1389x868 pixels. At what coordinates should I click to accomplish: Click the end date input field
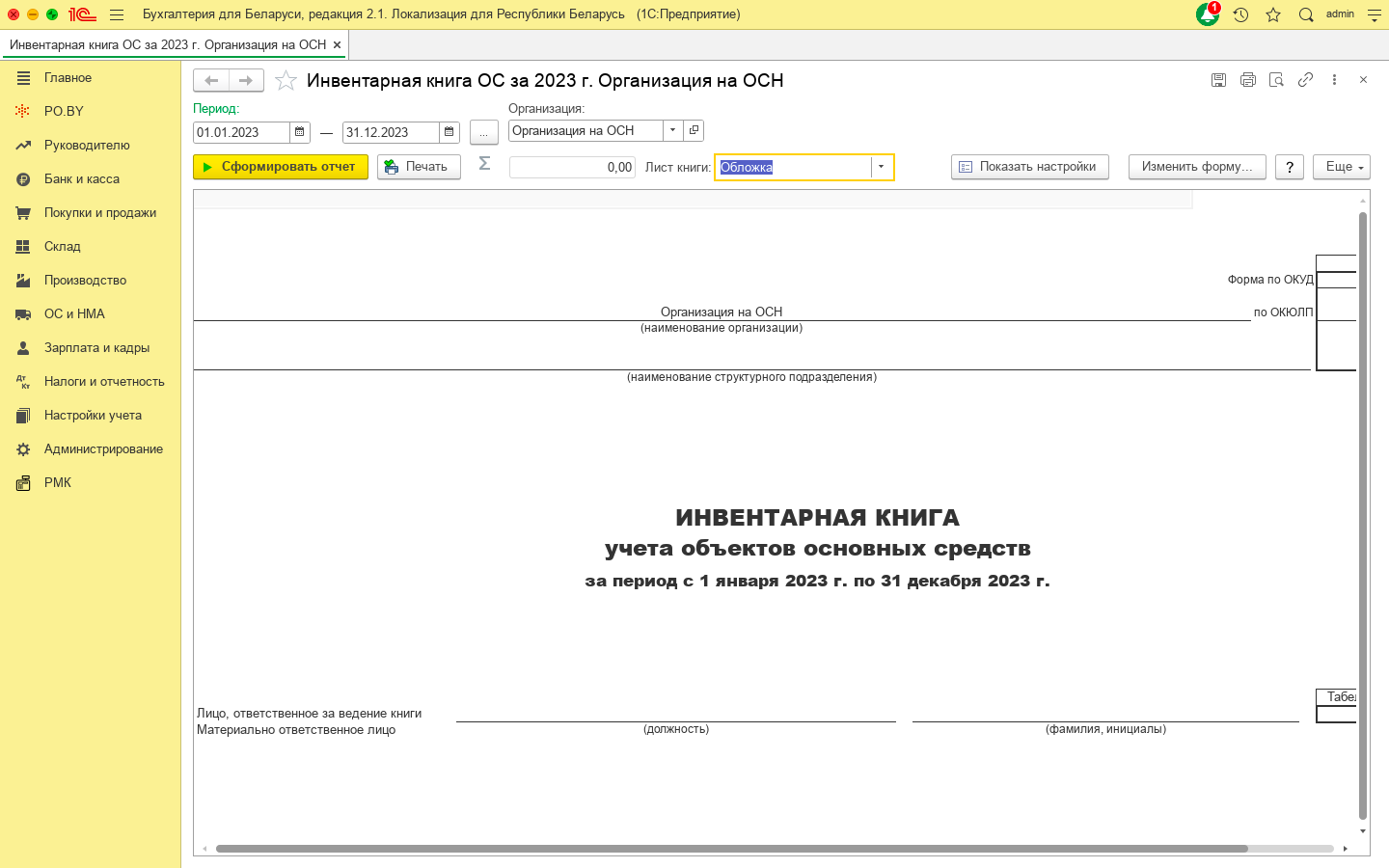pos(390,132)
